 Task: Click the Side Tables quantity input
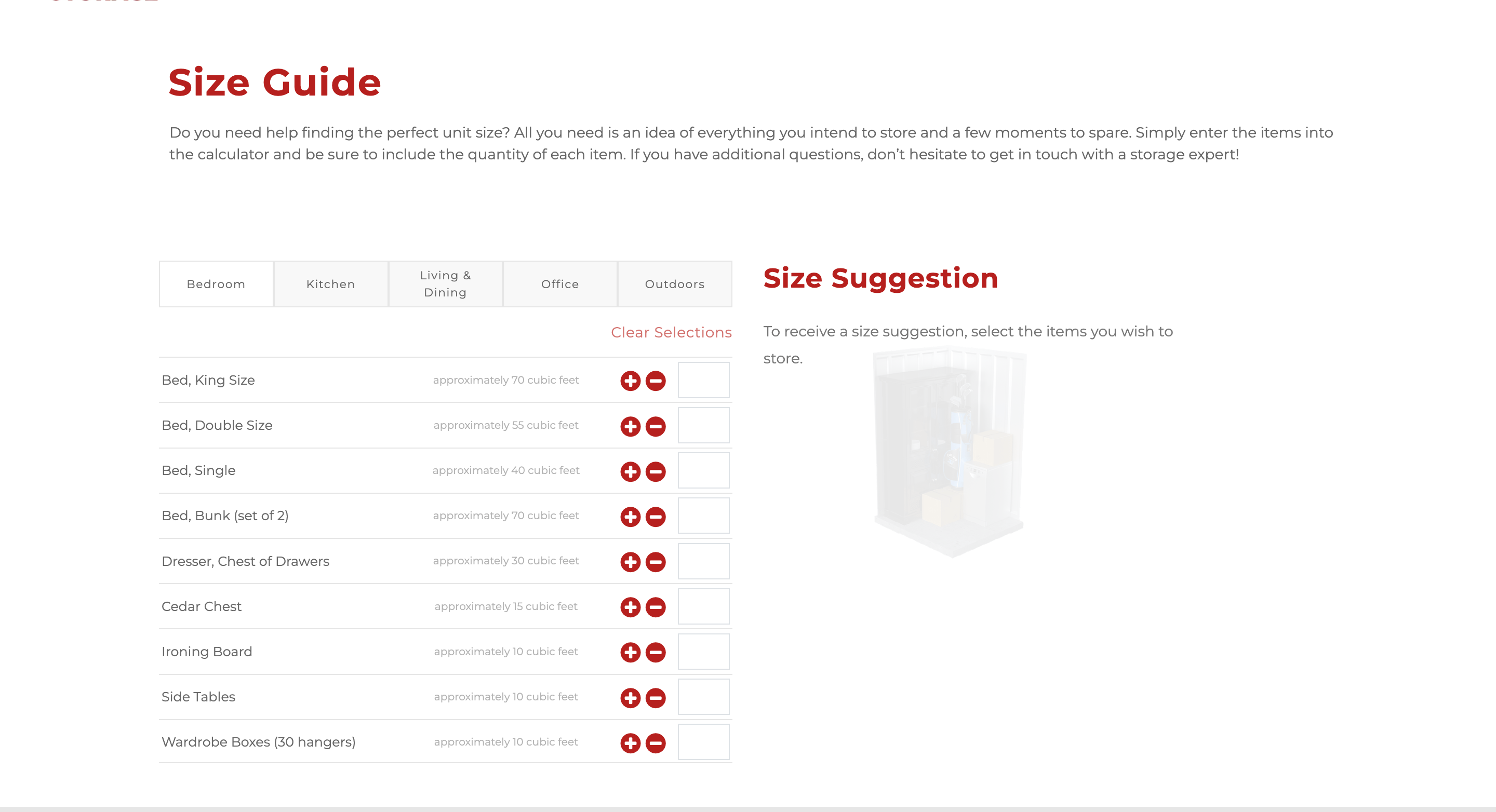pos(703,697)
